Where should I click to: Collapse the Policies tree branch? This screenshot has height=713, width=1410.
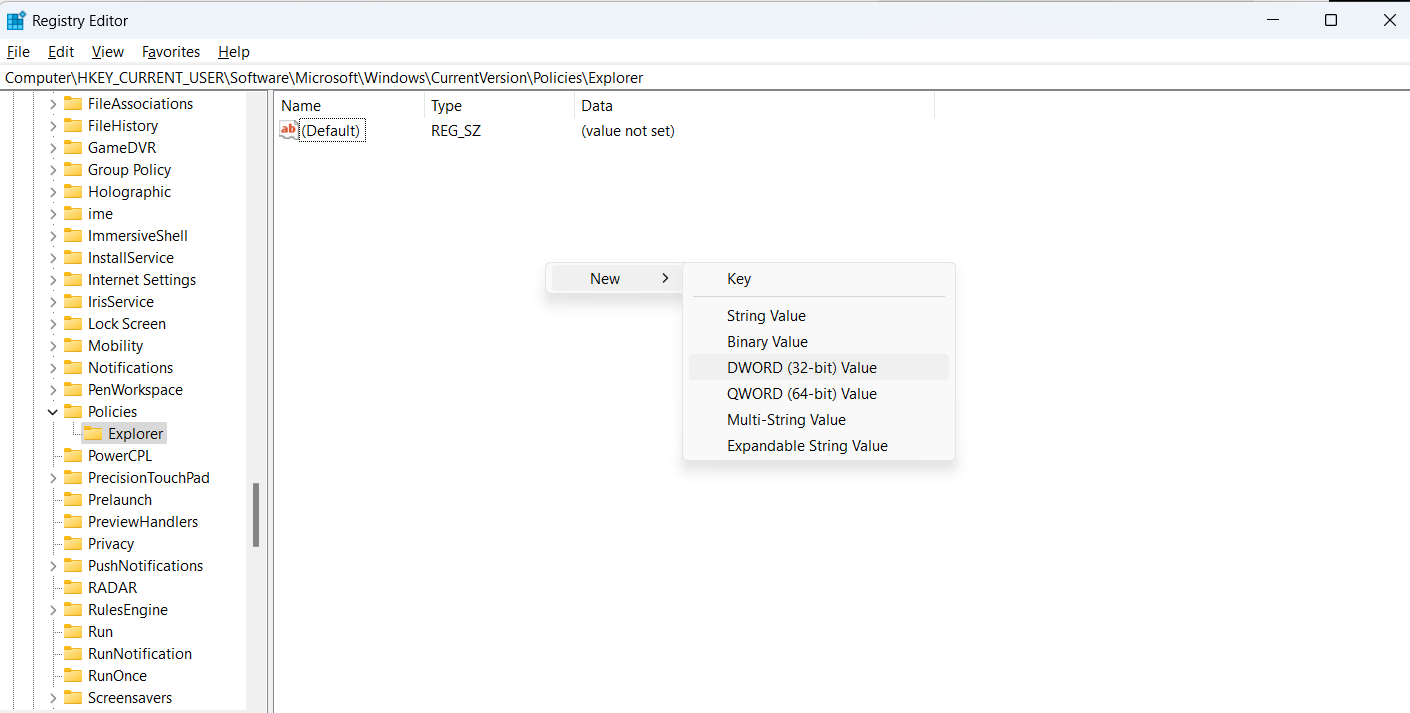point(52,411)
